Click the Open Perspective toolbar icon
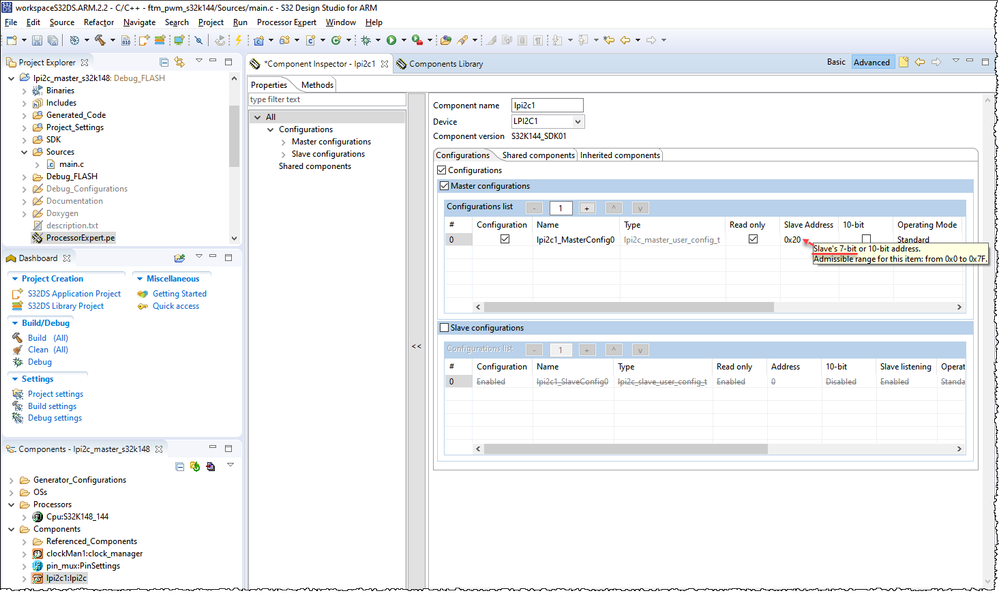The height and width of the screenshot is (593, 999). point(445,40)
